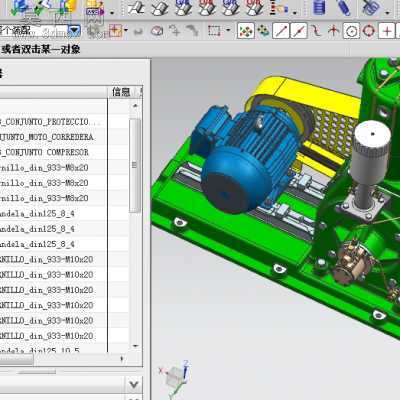The width and height of the screenshot is (400, 400).
Task: Toggle control point curve snap icon
Action: click(316, 31)
